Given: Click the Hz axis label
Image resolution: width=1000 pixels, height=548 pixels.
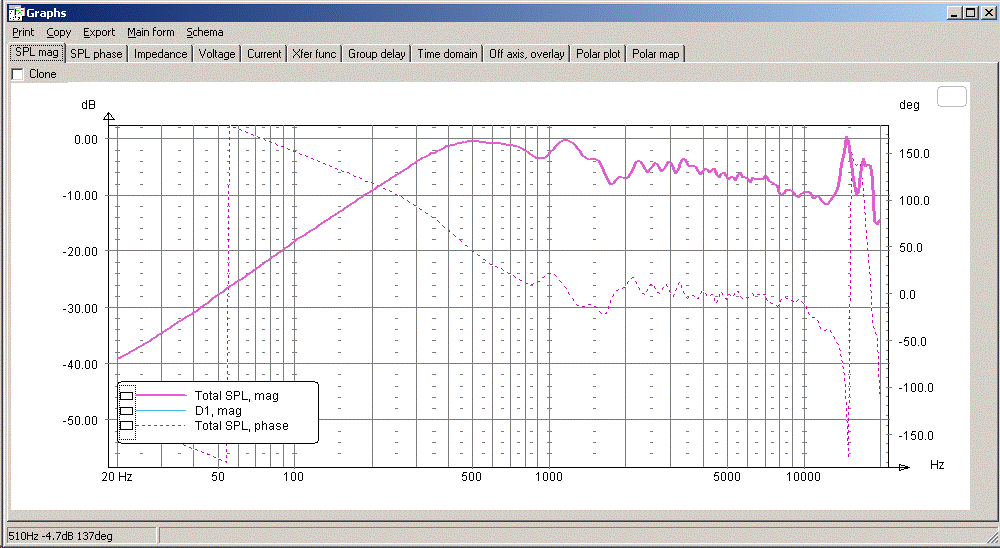Looking at the screenshot, I should pyautogui.click(x=936, y=464).
